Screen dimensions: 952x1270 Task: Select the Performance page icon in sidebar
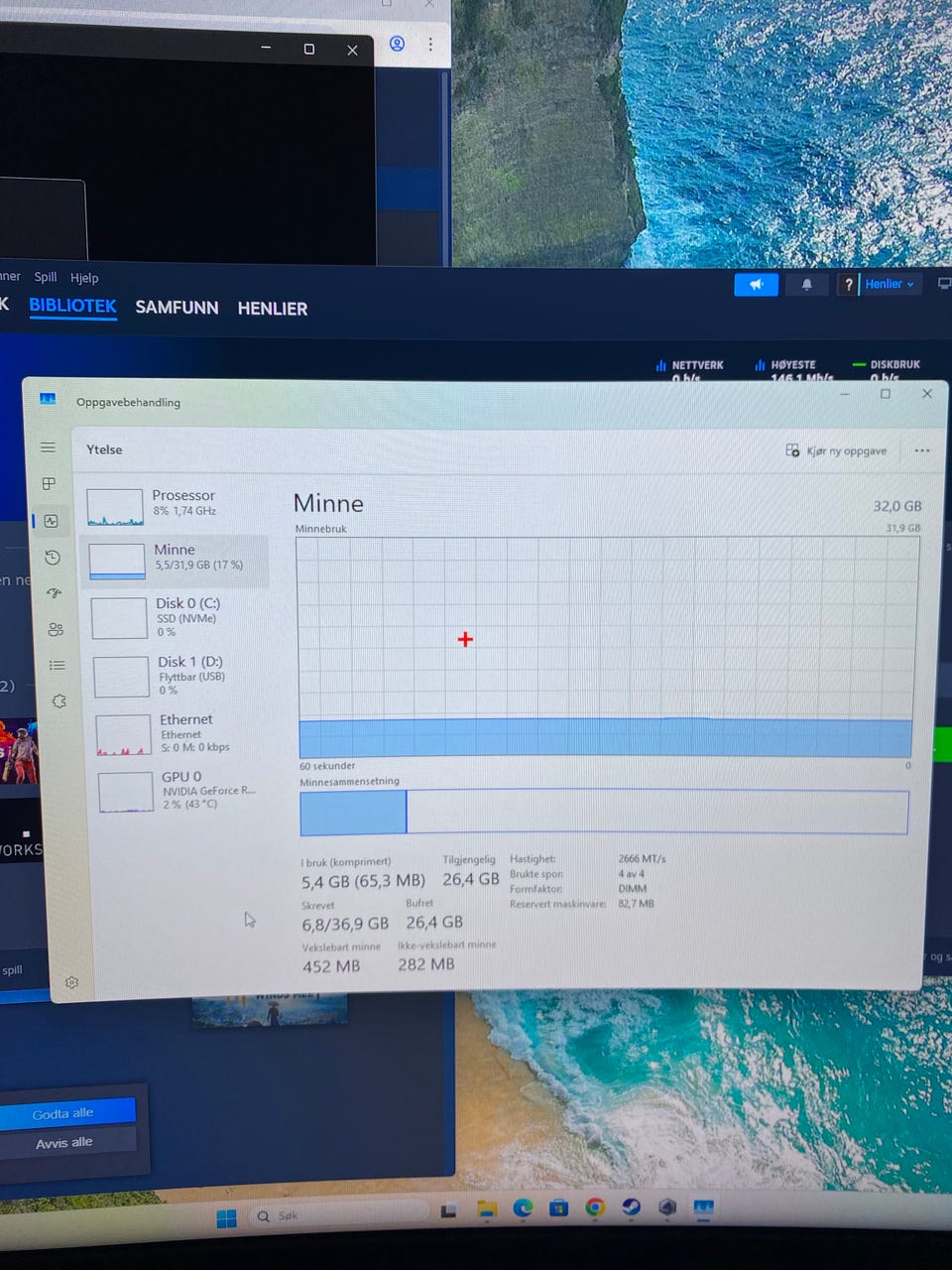[x=51, y=521]
